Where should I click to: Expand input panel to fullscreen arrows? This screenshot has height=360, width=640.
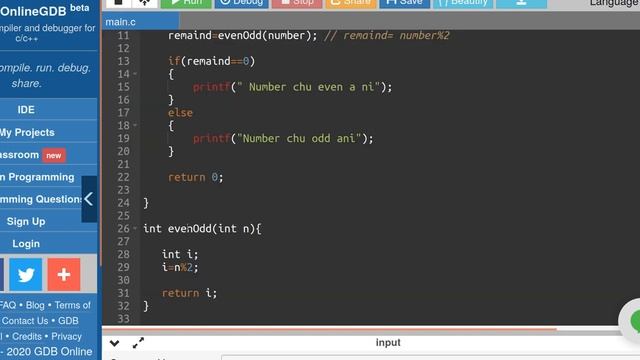point(138,343)
